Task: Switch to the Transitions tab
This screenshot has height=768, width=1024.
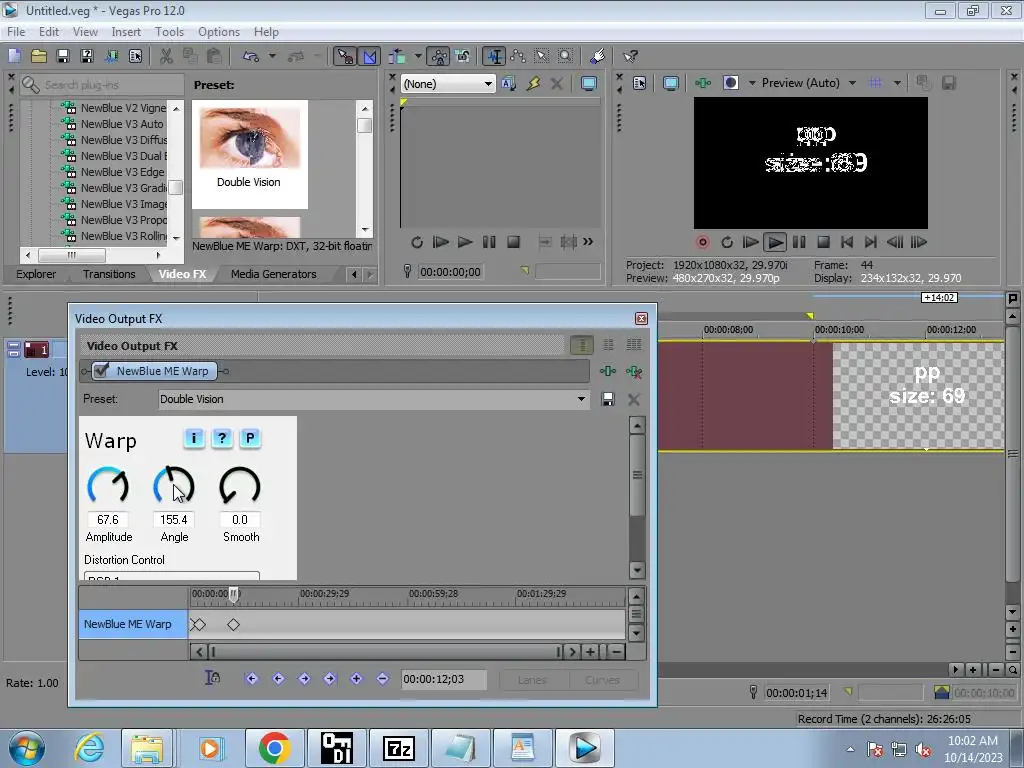Action: pyautogui.click(x=109, y=274)
